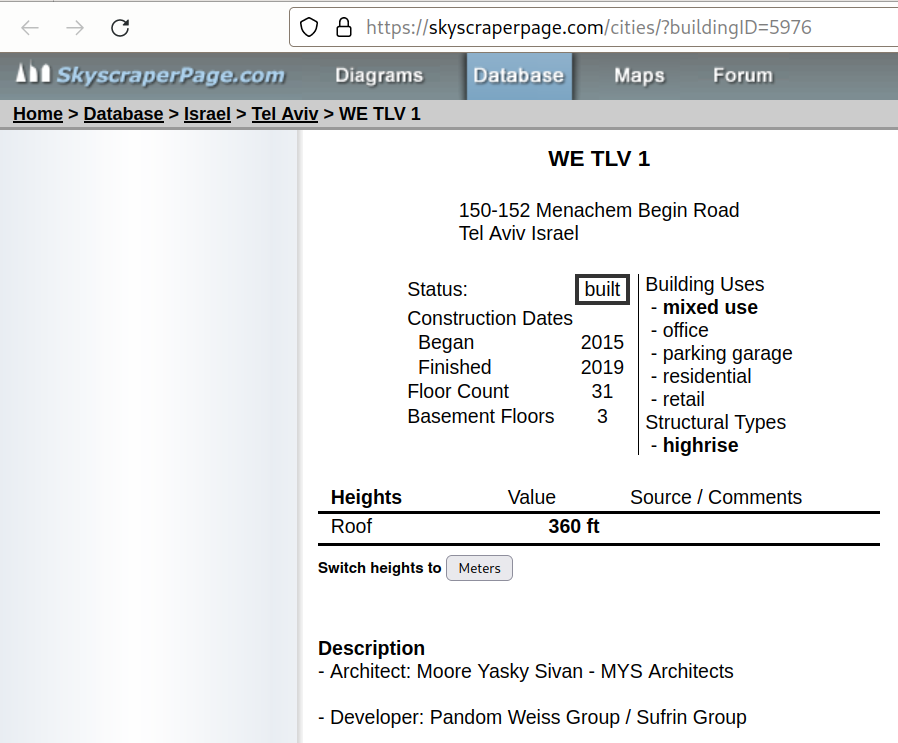Click the 'Structural Types' heading
898x743 pixels.
click(x=715, y=422)
